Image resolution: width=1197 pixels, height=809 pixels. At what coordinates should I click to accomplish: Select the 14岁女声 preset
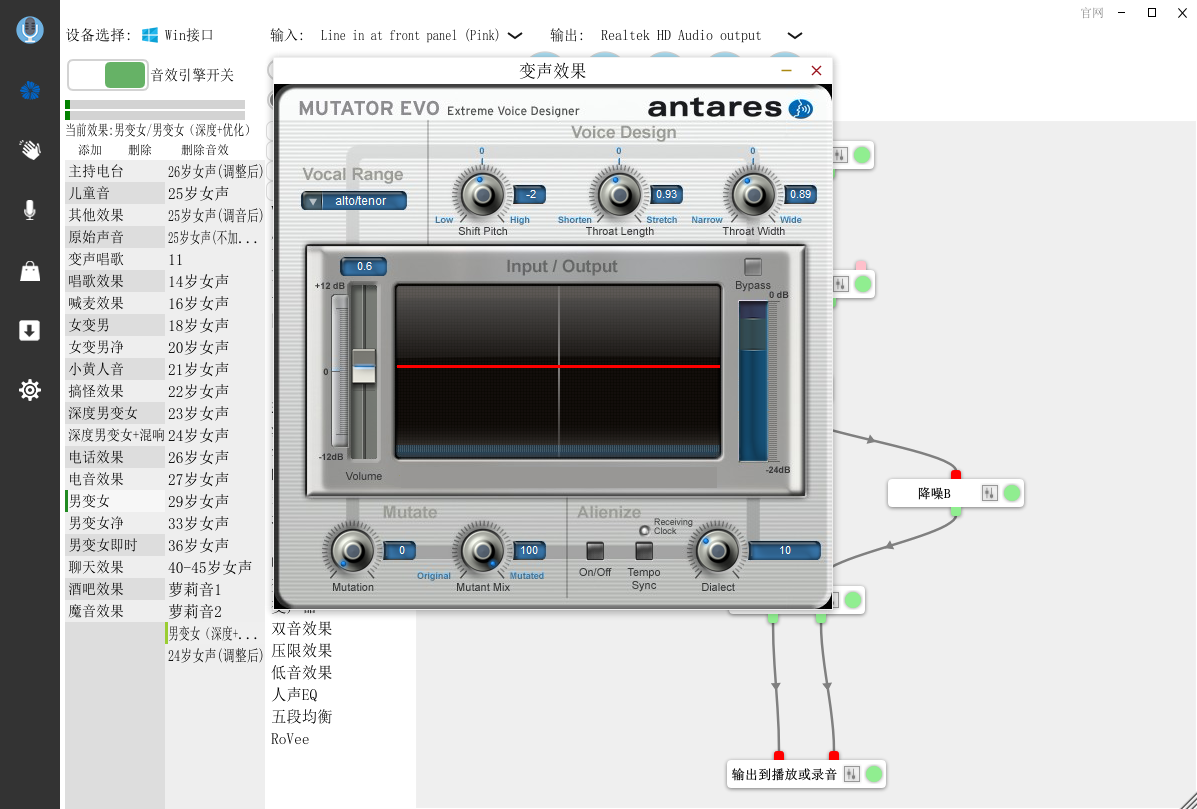tap(215, 282)
